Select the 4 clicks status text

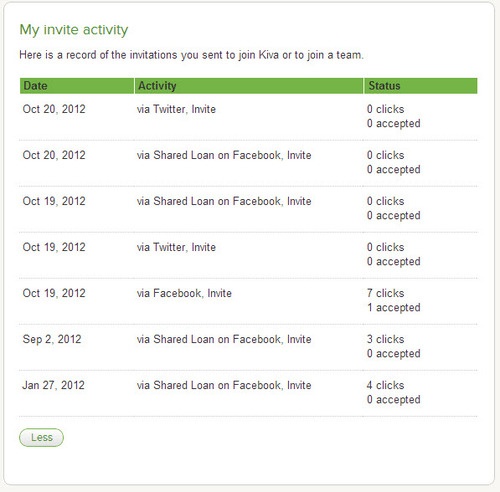point(385,385)
